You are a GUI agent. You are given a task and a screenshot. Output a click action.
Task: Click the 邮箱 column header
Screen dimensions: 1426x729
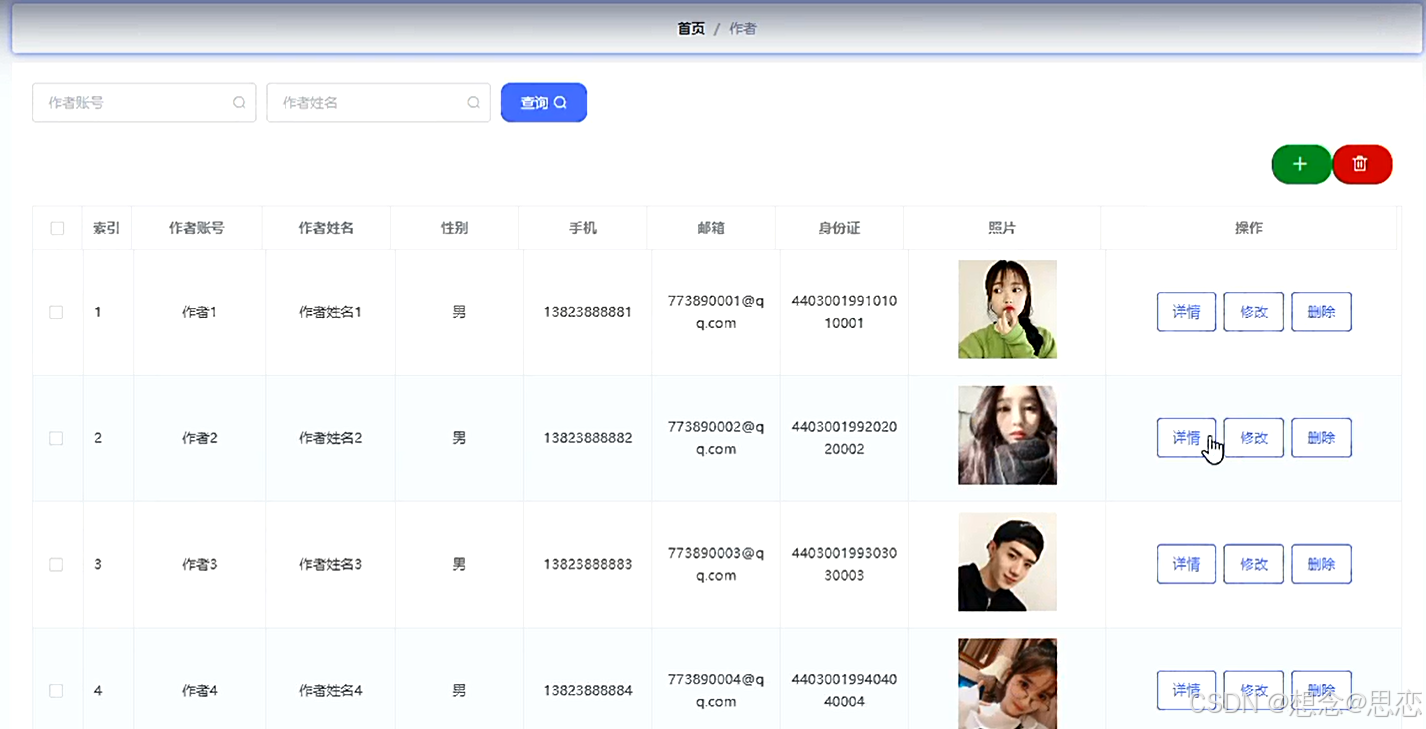(711, 228)
